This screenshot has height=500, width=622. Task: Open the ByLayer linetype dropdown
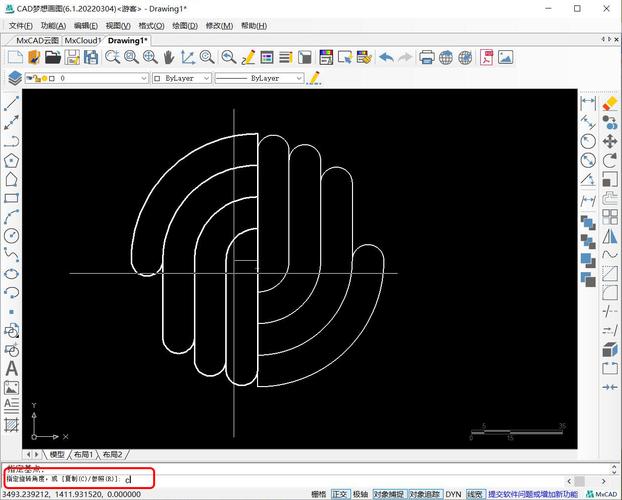pyautogui.click(x=300, y=77)
